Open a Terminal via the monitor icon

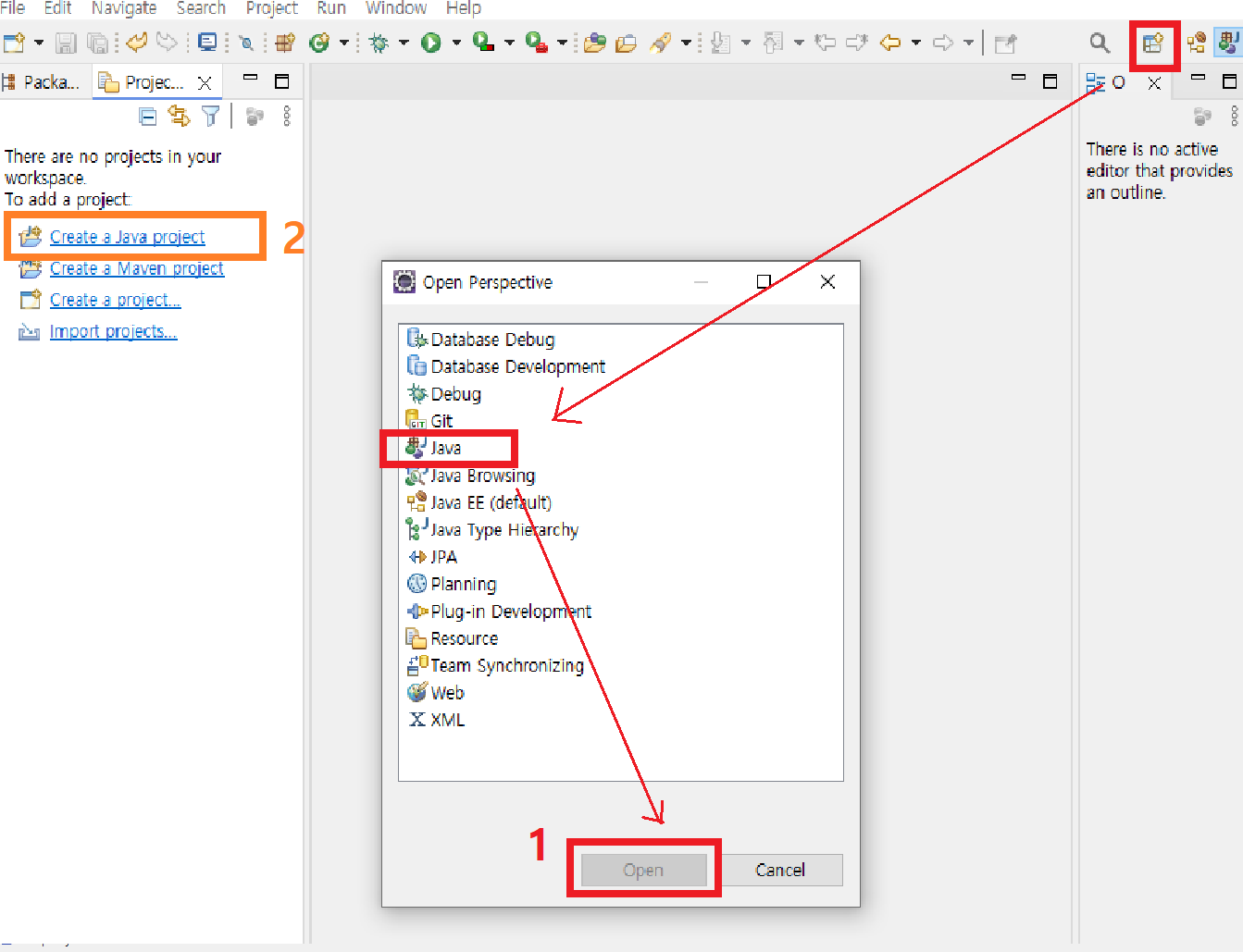point(207,43)
